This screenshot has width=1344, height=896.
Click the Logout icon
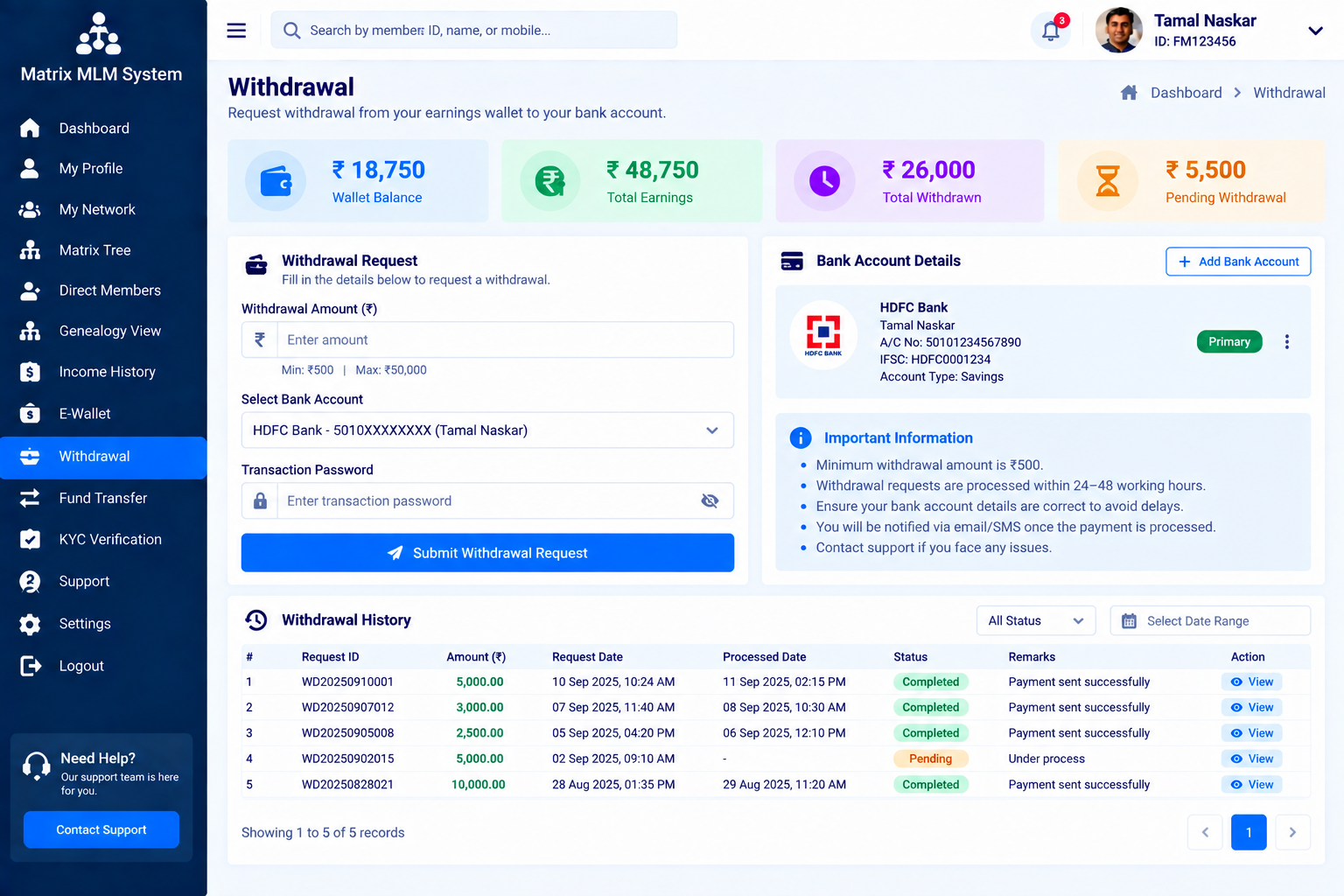click(x=30, y=666)
